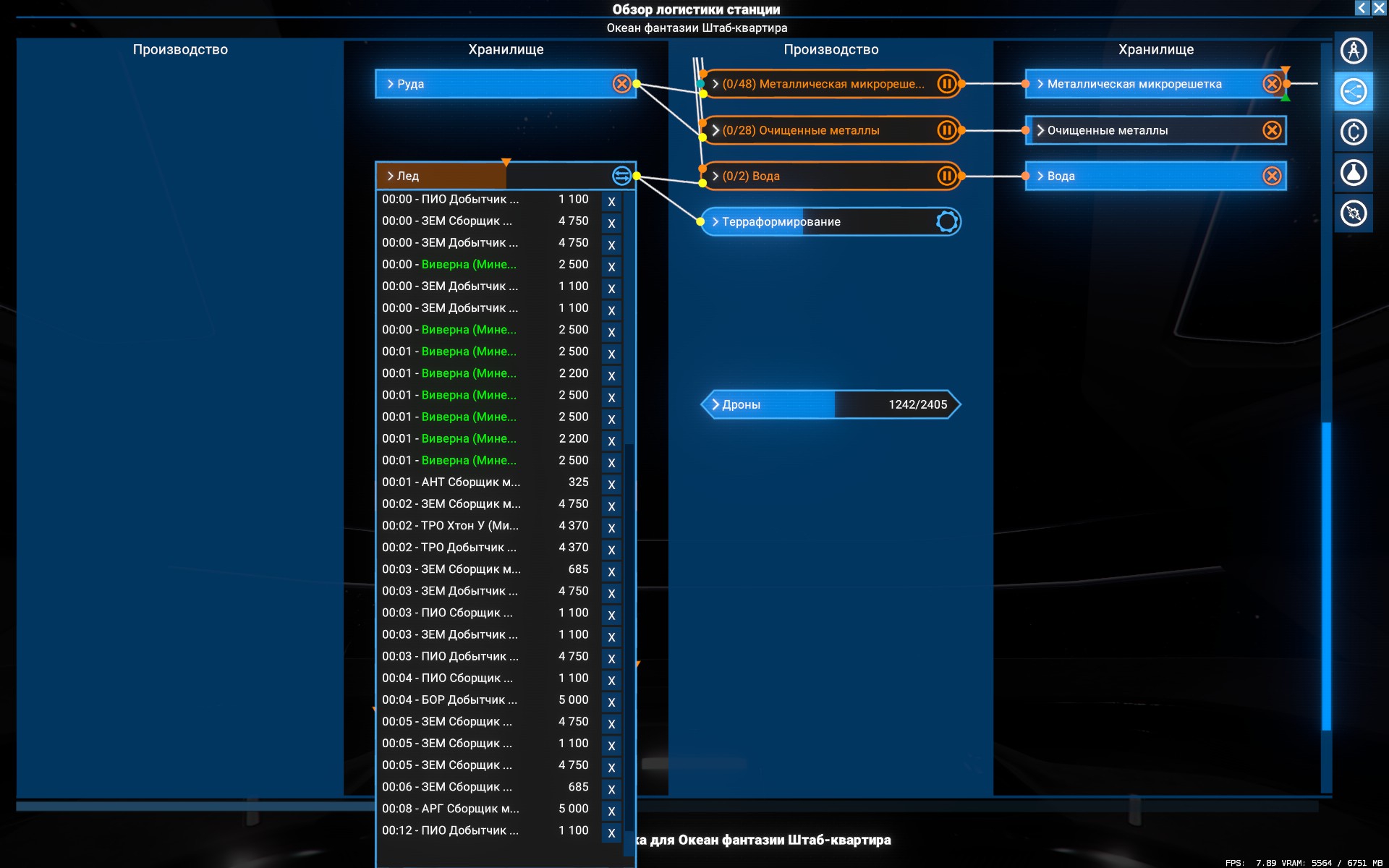This screenshot has width=1389, height=868.
Task: Cancel the БОР Добытчик 5 000 entry
Action: 611,702
